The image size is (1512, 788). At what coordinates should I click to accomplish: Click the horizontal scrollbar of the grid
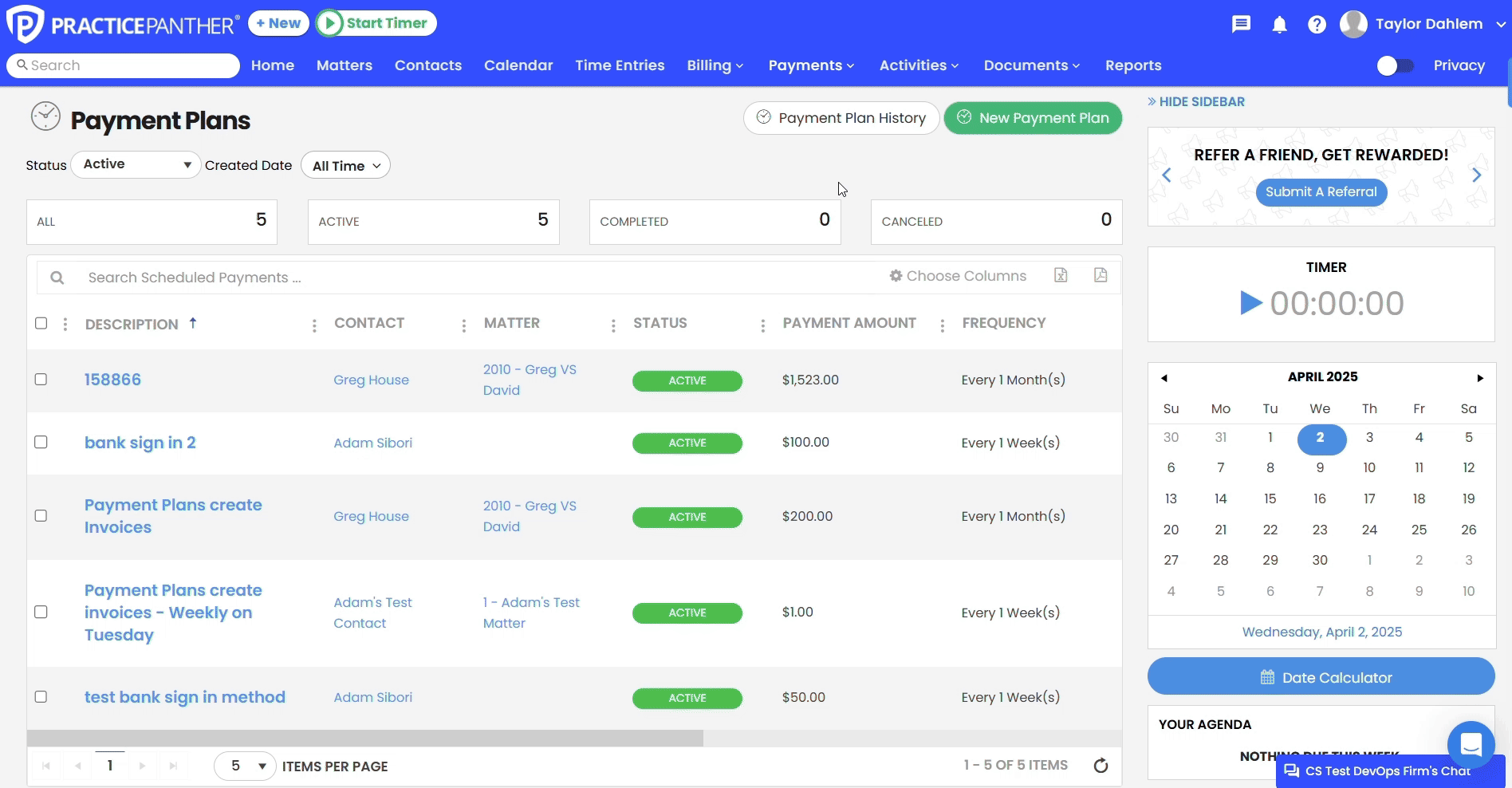pyautogui.click(x=365, y=738)
